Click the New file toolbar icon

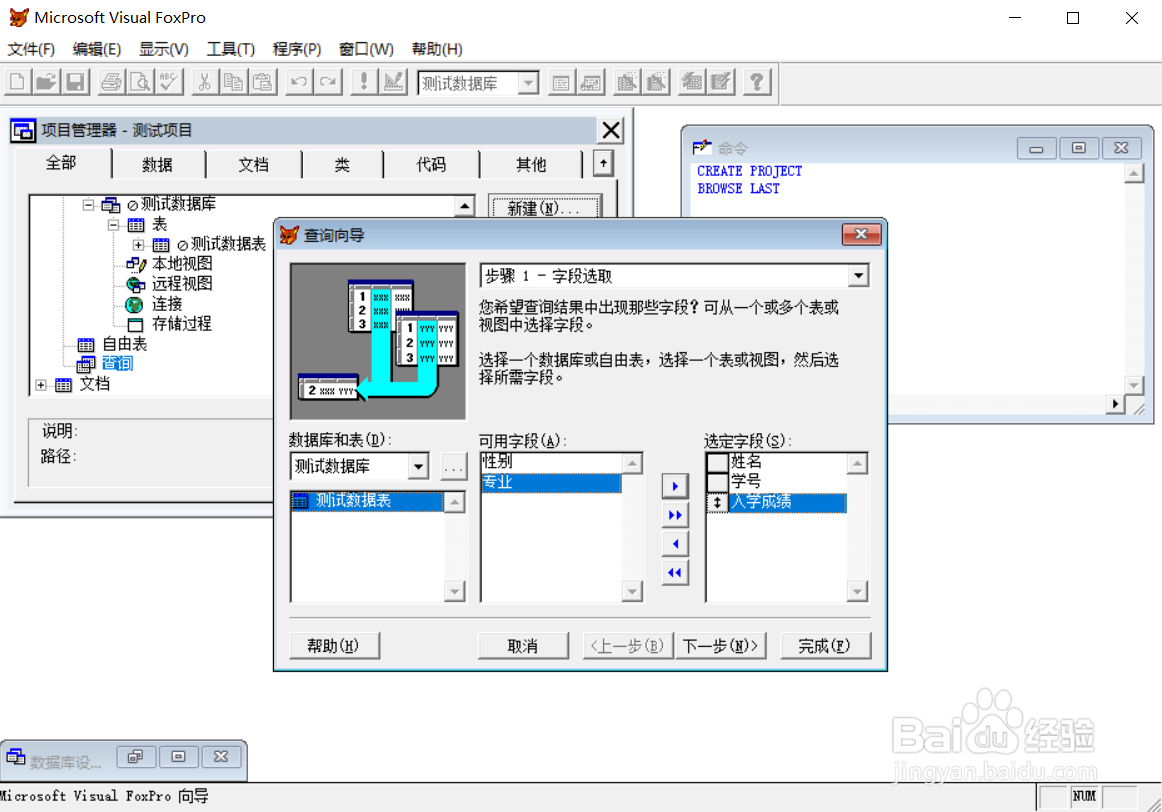pyautogui.click(x=18, y=81)
